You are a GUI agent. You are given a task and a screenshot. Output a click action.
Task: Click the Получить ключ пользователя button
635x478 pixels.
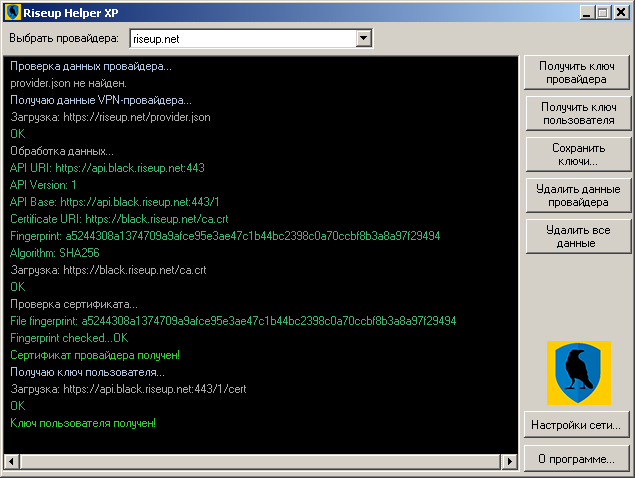[x=578, y=113]
